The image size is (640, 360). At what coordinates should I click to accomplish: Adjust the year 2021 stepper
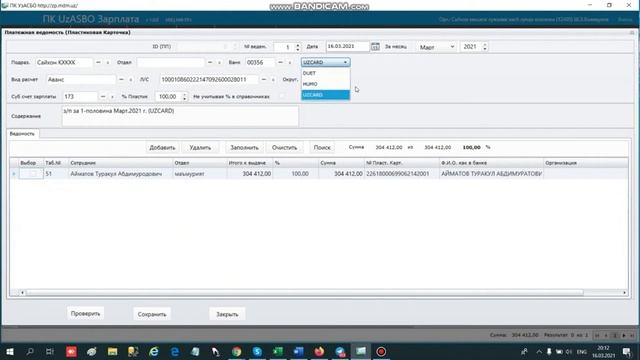[x=484, y=47]
